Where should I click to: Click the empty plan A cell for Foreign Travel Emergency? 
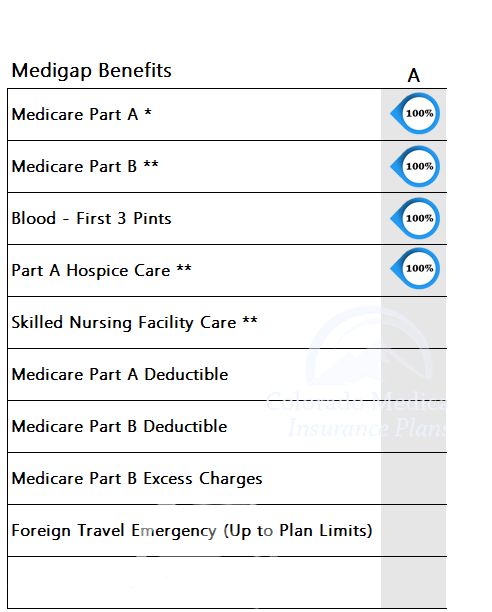[x=414, y=531]
